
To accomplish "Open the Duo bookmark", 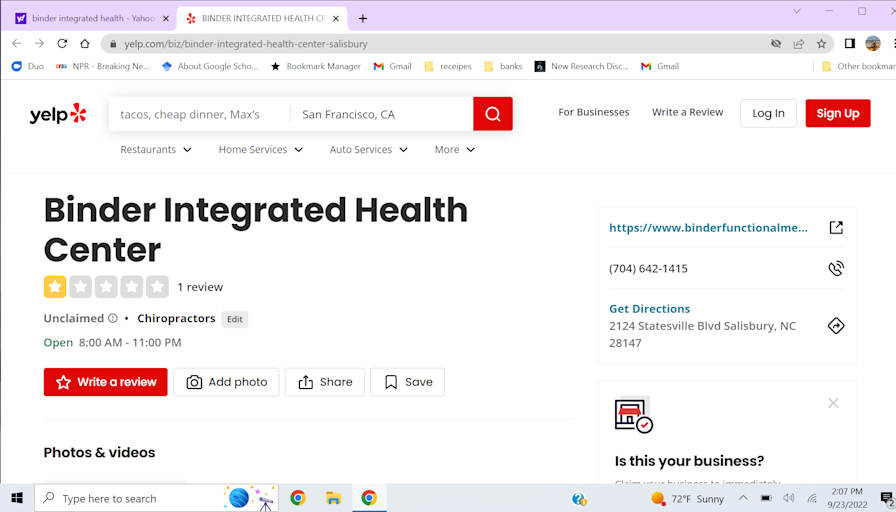I will (28, 66).
